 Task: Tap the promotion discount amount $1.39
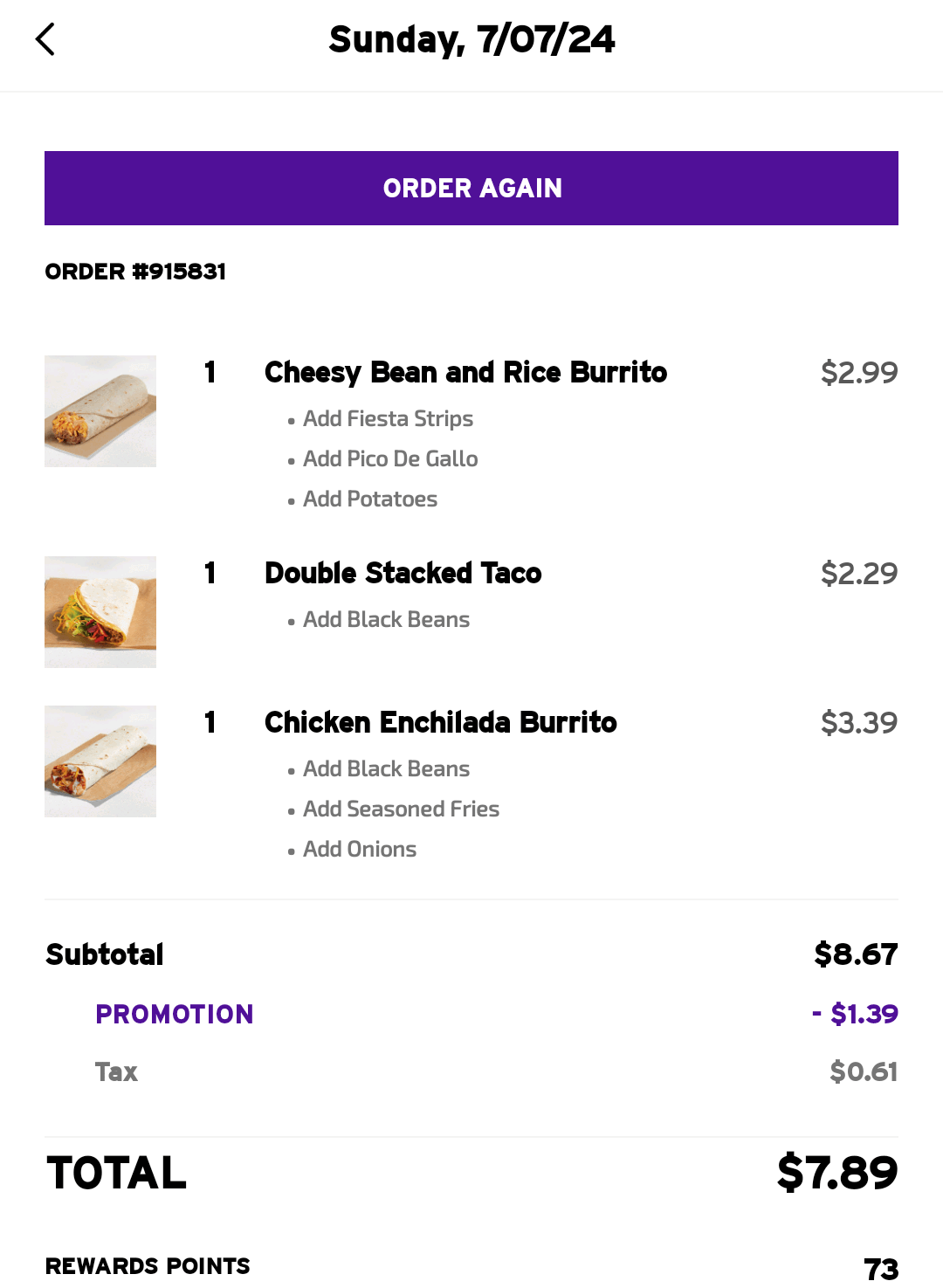point(856,1014)
